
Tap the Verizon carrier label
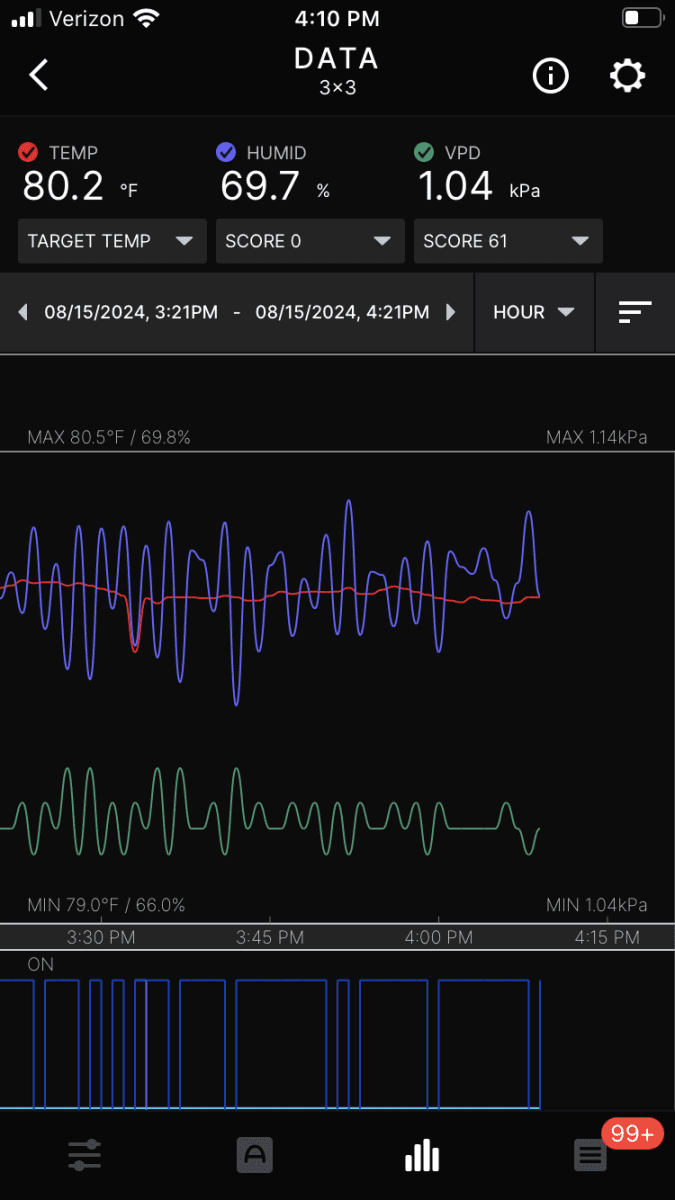coord(87,18)
